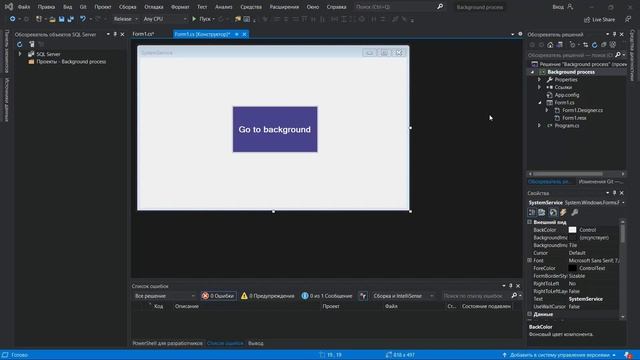640x360 pixels.
Task: Sort properties alphabetically in Properties panel
Action: click(x=542, y=212)
